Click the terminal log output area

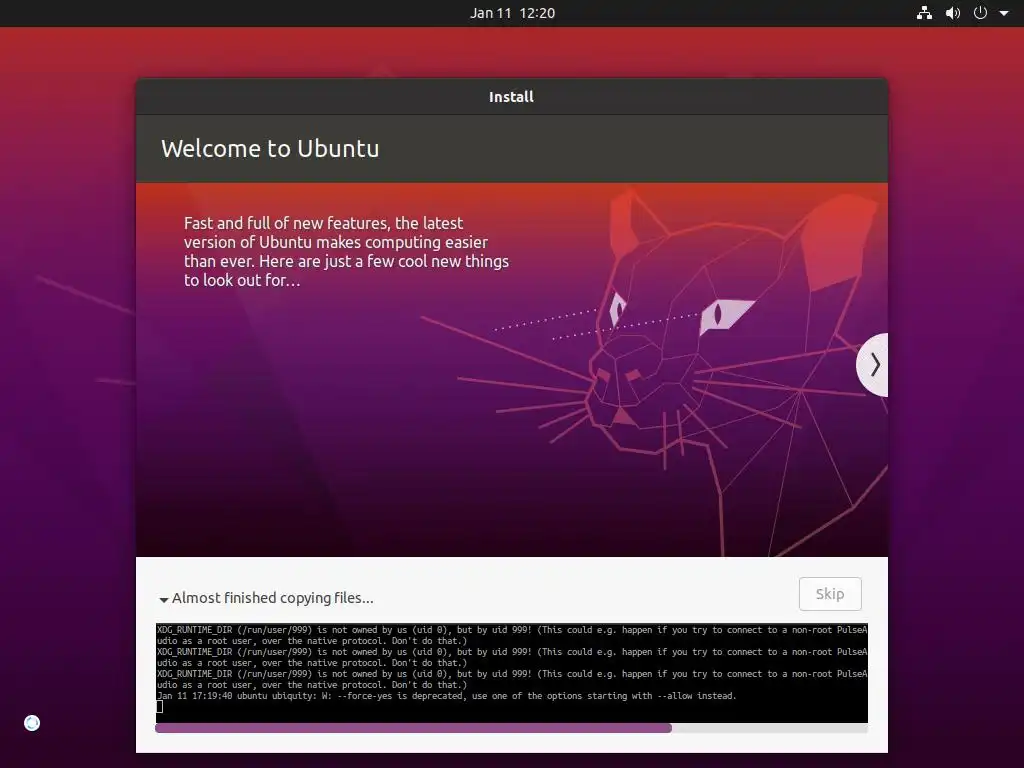pos(511,673)
